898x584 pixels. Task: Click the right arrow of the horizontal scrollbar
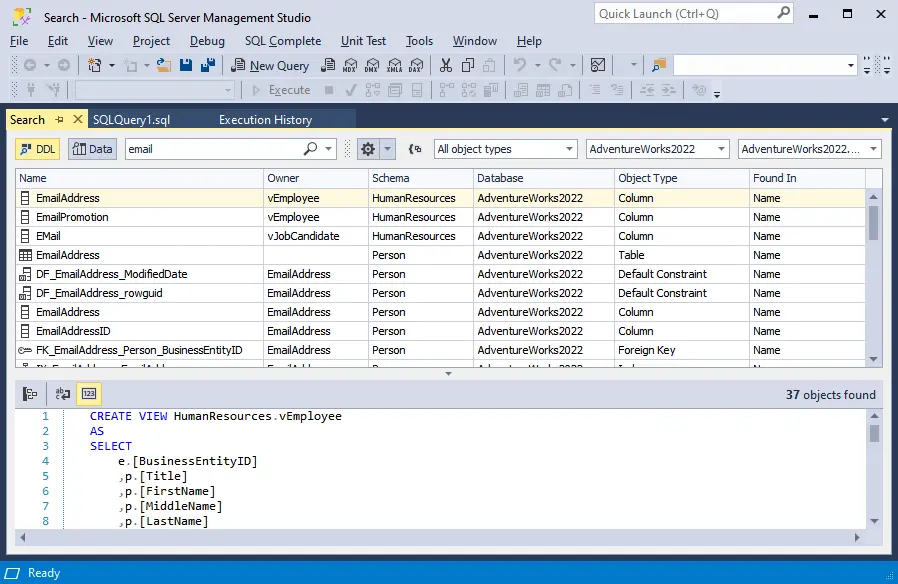click(857, 538)
